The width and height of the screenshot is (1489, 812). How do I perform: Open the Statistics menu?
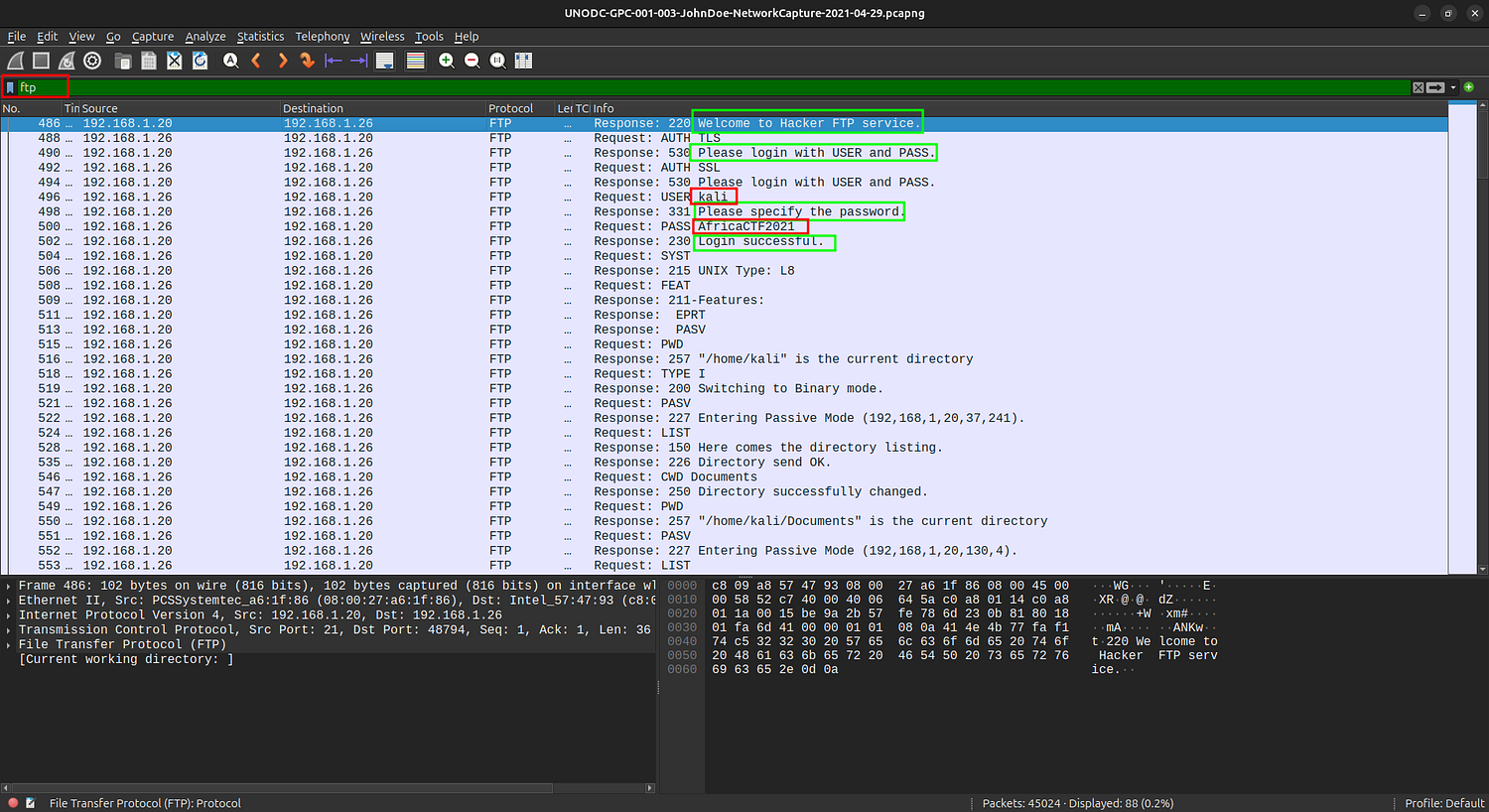pyautogui.click(x=260, y=37)
